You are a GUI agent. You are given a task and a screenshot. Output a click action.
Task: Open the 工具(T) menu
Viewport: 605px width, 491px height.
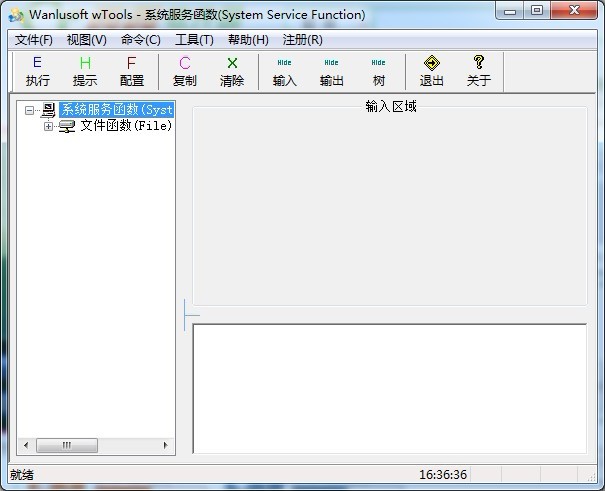point(194,40)
